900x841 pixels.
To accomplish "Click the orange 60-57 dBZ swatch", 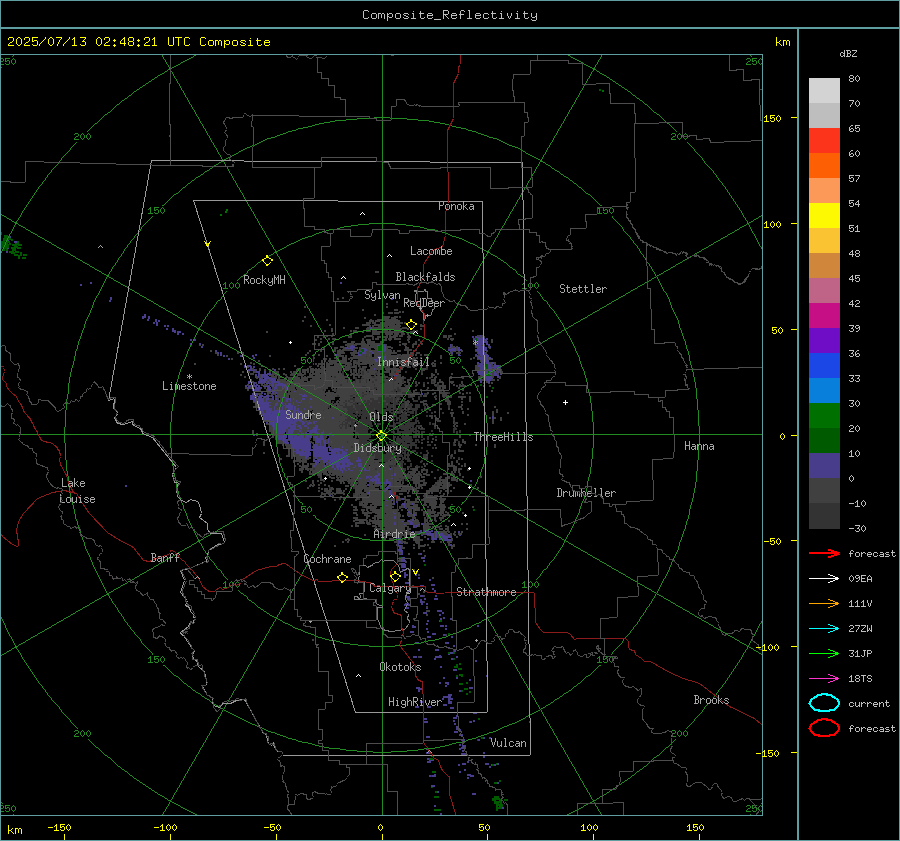I will tap(824, 165).
